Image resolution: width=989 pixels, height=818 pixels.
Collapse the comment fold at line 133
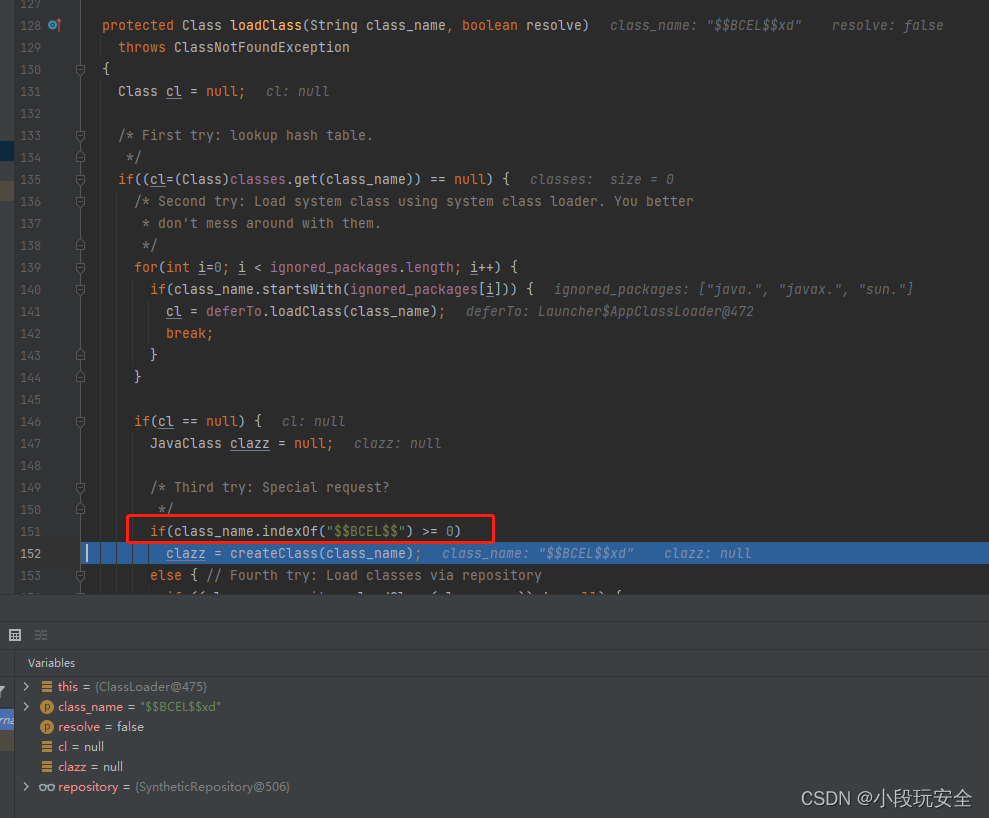coord(80,135)
